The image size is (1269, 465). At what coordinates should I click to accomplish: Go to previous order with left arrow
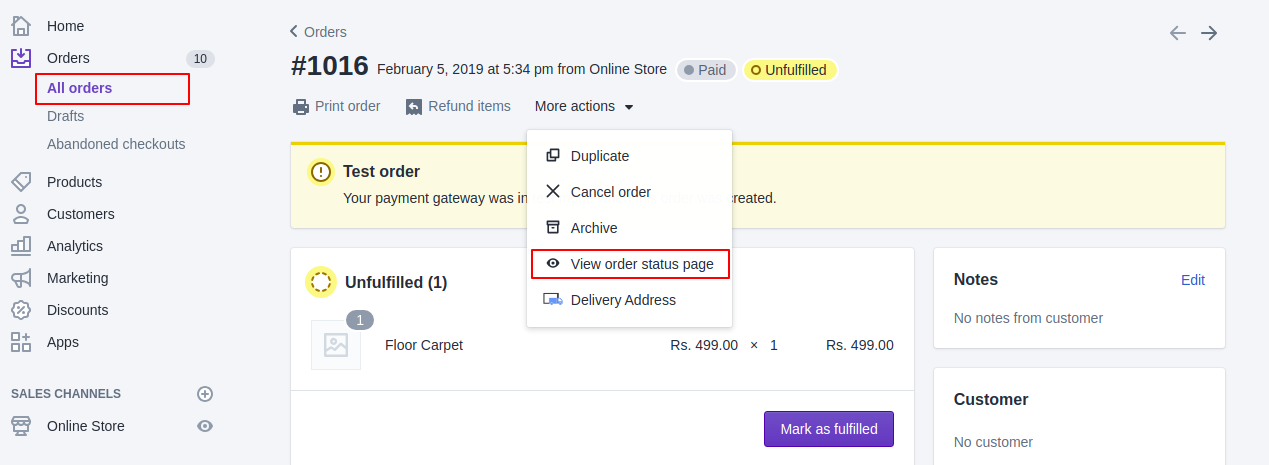coord(1178,33)
